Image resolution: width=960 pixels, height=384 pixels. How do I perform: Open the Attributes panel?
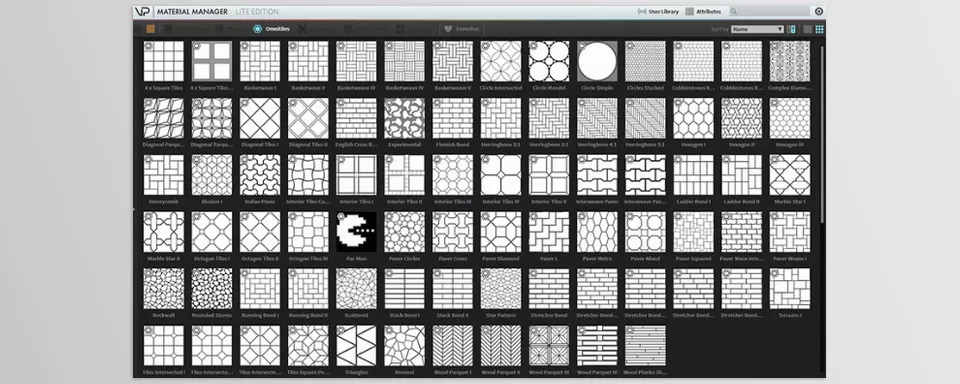[x=703, y=12]
